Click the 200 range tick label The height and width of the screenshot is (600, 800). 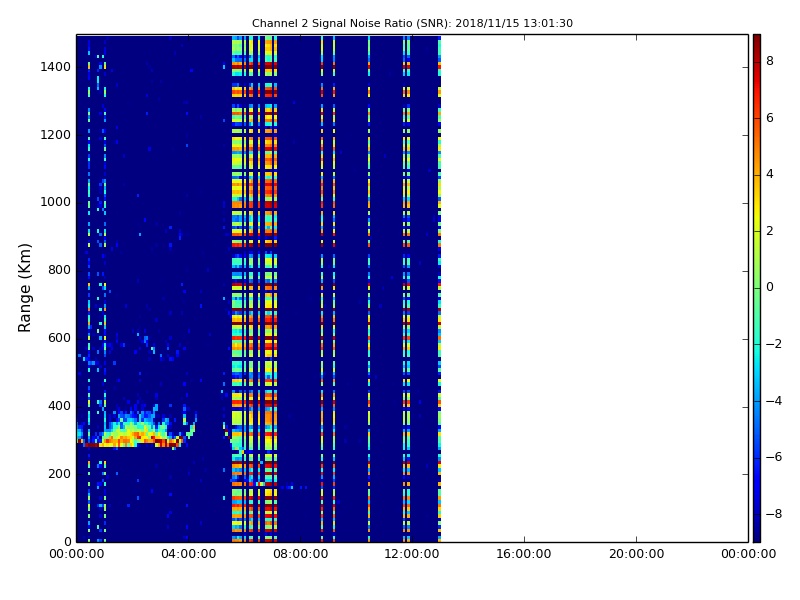pyautogui.click(x=59, y=473)
